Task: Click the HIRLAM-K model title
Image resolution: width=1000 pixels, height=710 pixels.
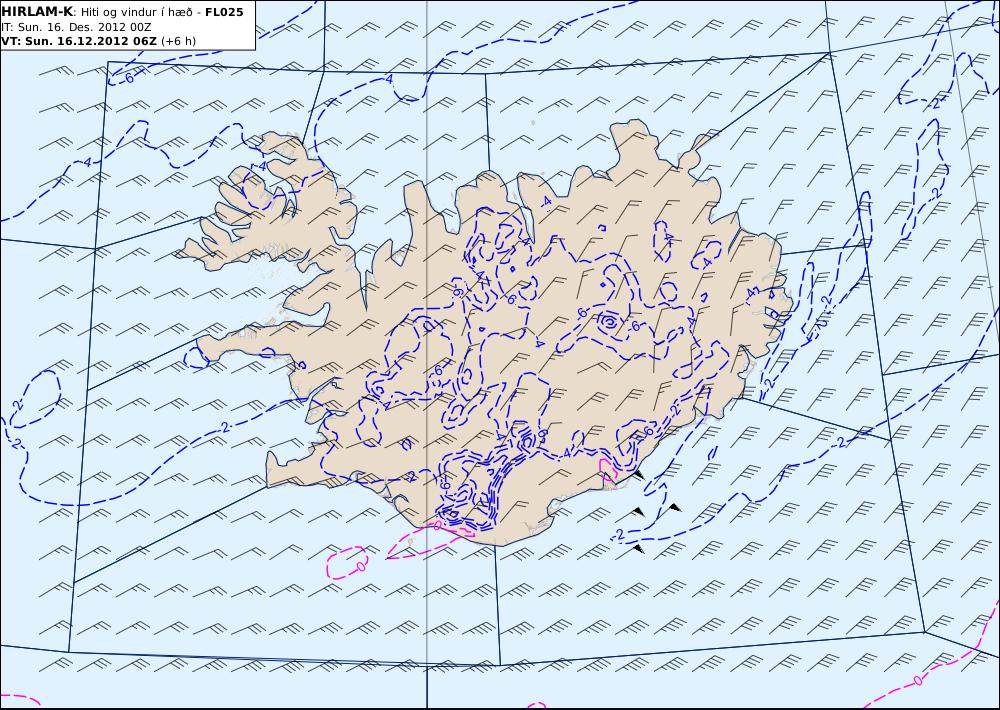Action: [x=36, y=12]
